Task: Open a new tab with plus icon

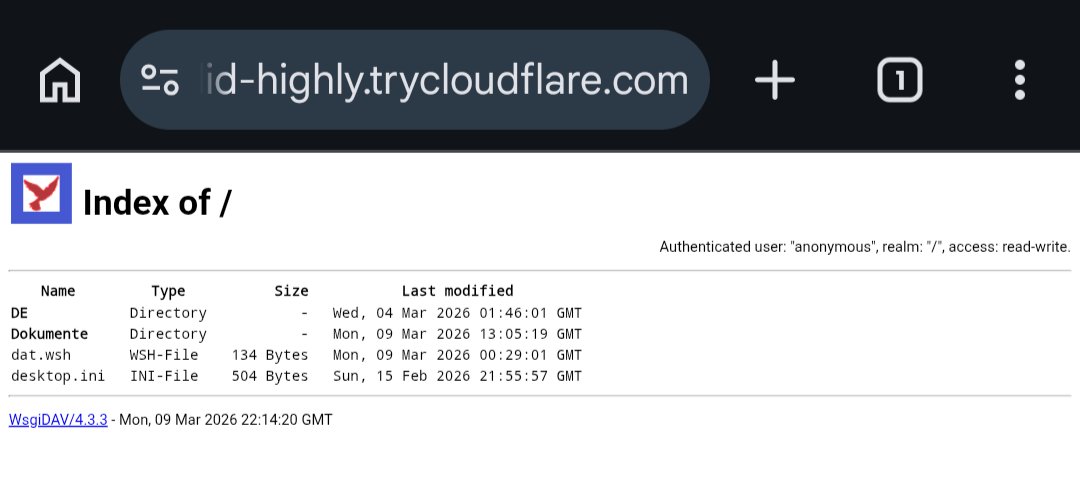Action: pyautogui.click(x=774, y=80)
